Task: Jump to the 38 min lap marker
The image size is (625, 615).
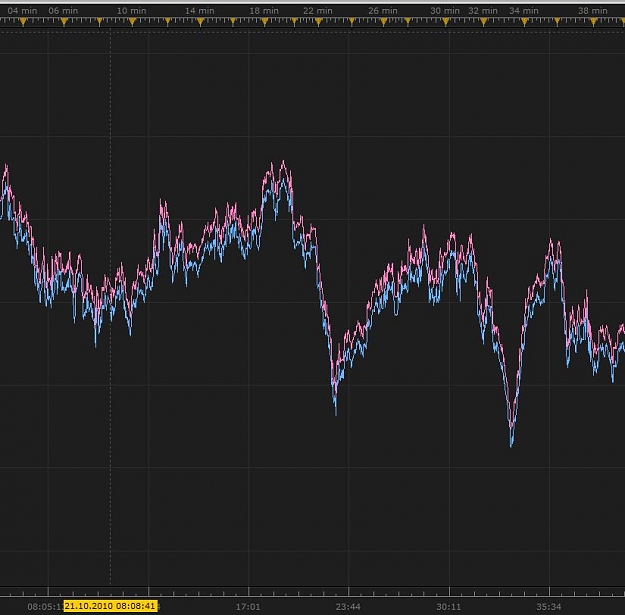Action: tap(594, 22)
